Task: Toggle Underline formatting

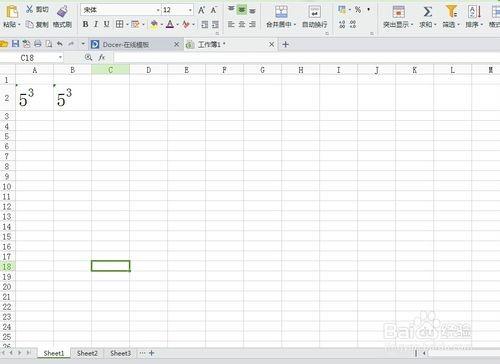Action: click(106, 24)
